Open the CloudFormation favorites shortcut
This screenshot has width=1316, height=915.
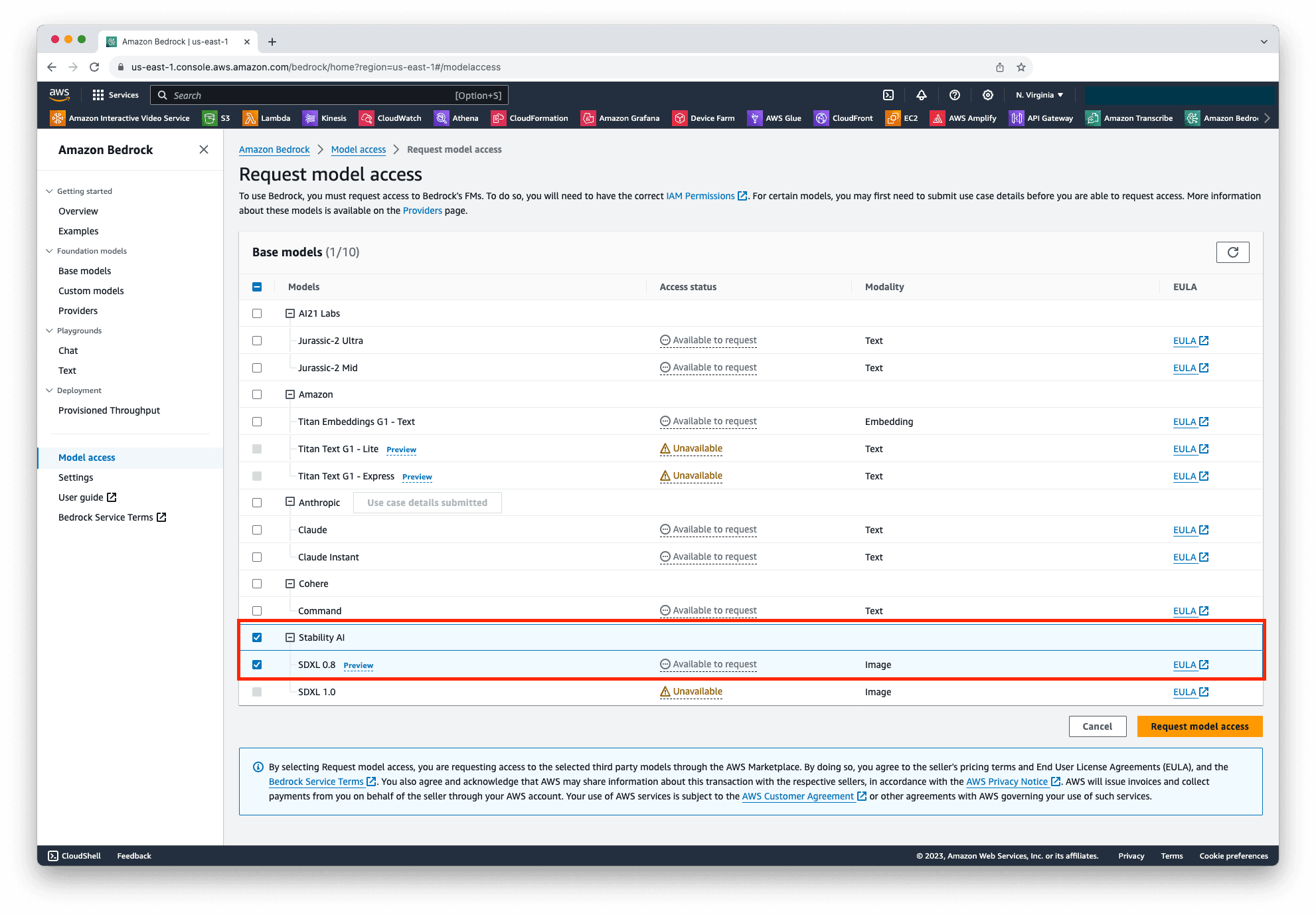(530, 118)
